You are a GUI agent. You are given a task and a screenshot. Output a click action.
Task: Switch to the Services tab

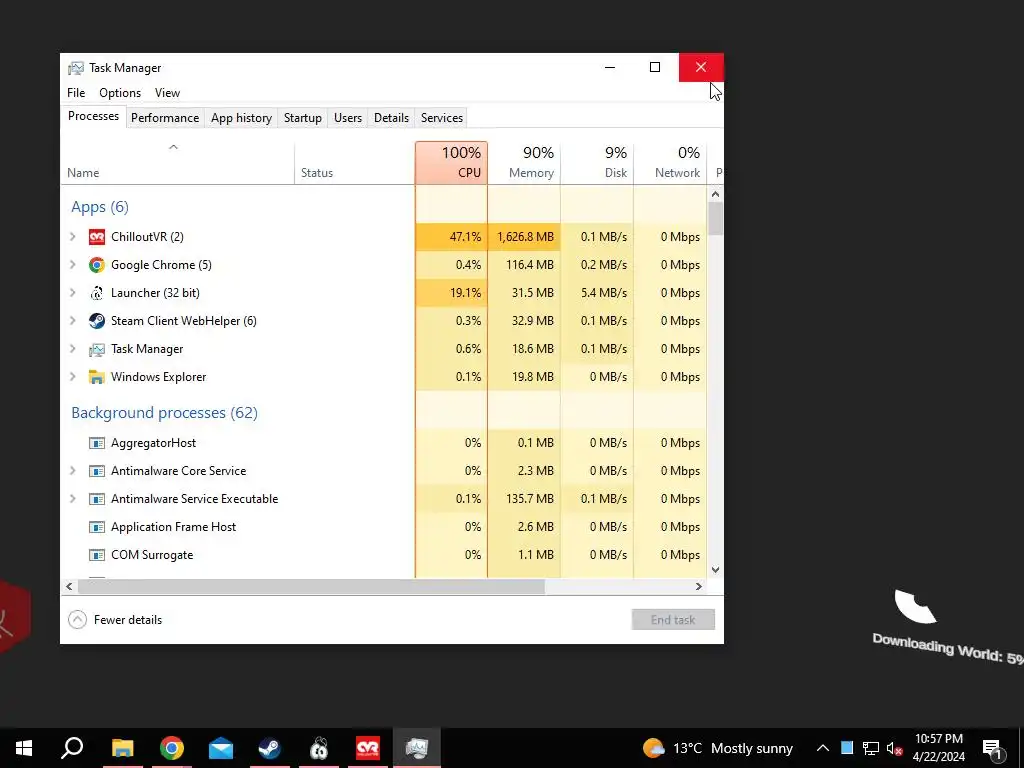click(x=441, y=118)
